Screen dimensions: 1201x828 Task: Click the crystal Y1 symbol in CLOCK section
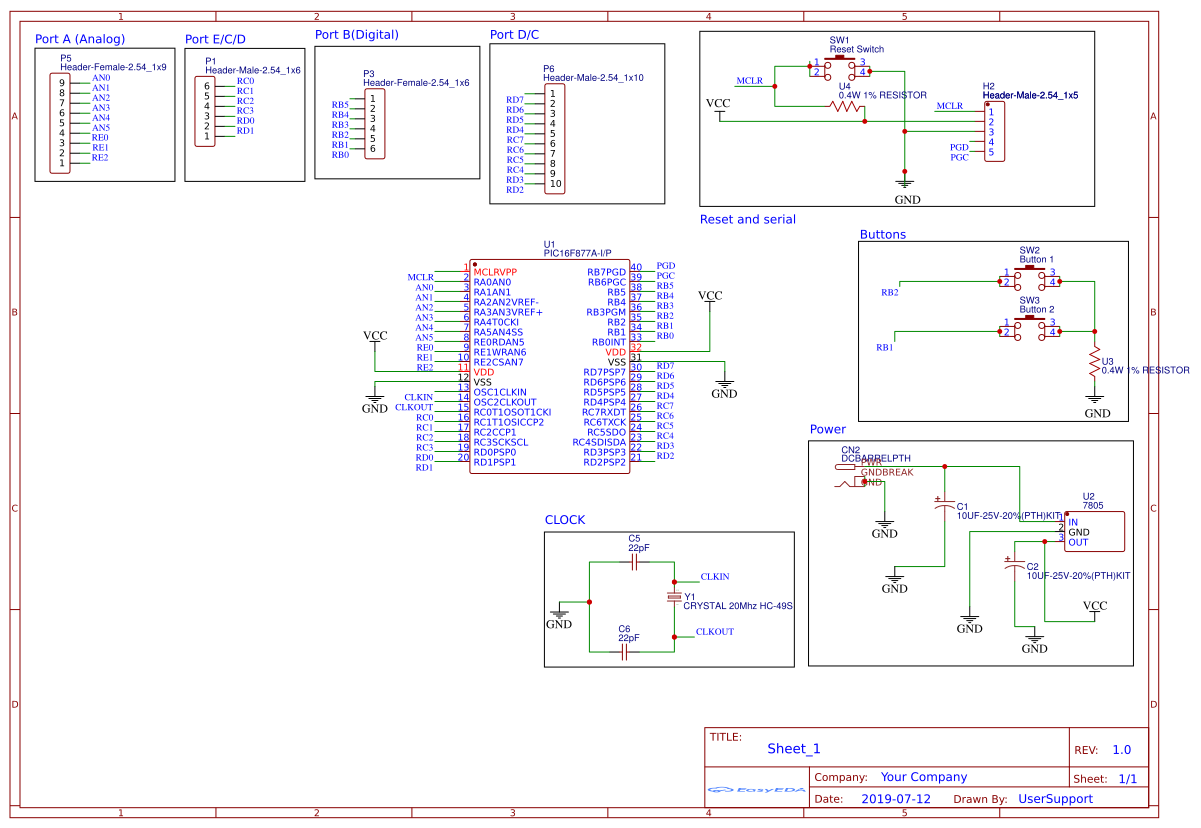click(x=672, y=596)
